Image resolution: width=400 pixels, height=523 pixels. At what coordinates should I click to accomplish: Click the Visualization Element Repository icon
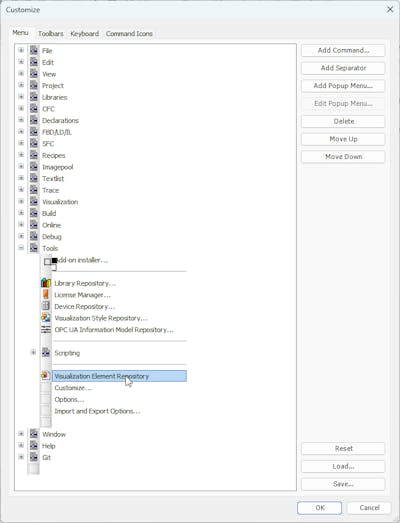(x=46, y=376)
